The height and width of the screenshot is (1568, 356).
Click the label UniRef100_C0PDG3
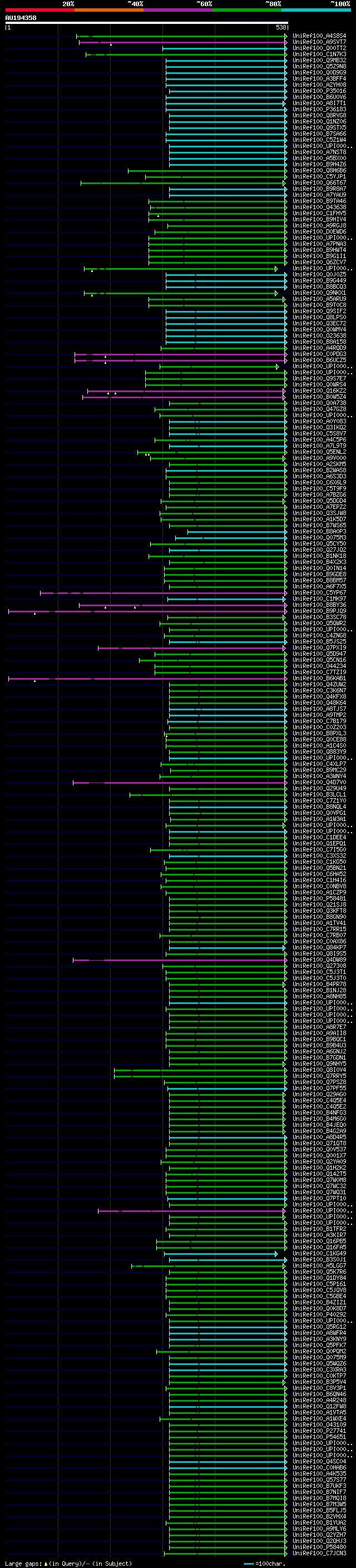(319, 354)
